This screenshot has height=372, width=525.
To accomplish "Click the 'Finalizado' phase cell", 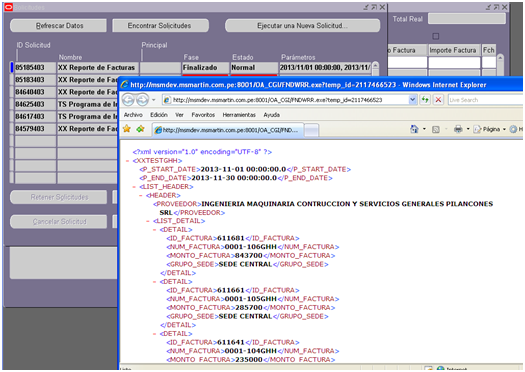I will click(x=206, y=68).
